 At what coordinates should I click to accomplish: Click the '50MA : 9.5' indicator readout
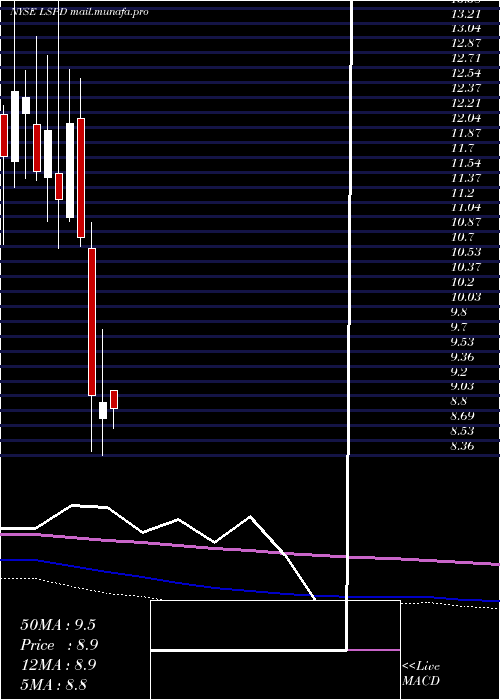coord(58,625)
